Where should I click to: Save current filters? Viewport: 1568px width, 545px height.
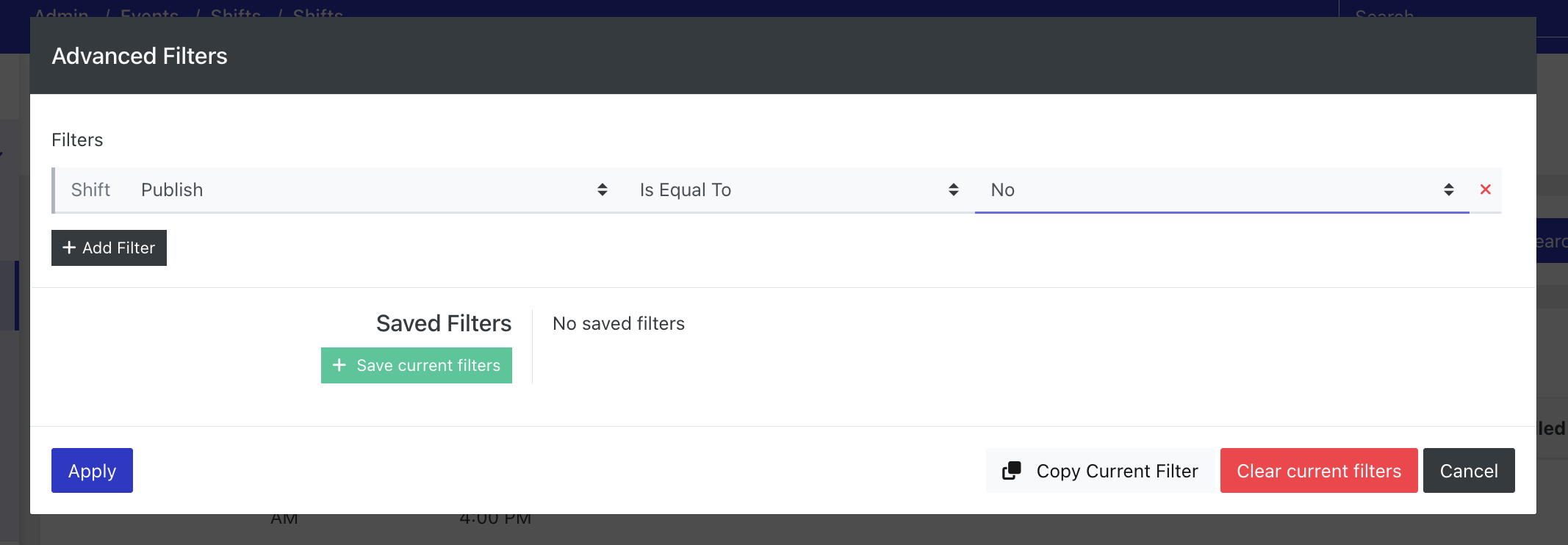click(x=417, y=365)
